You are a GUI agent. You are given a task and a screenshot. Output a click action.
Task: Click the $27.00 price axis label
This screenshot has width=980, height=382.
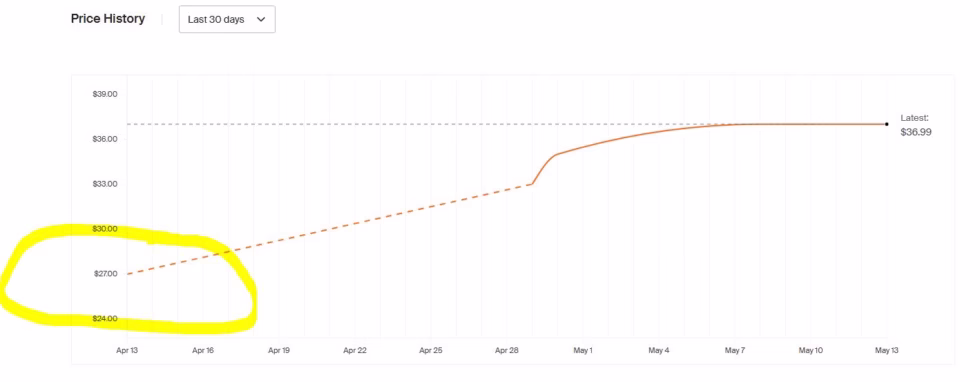point(105,274)
